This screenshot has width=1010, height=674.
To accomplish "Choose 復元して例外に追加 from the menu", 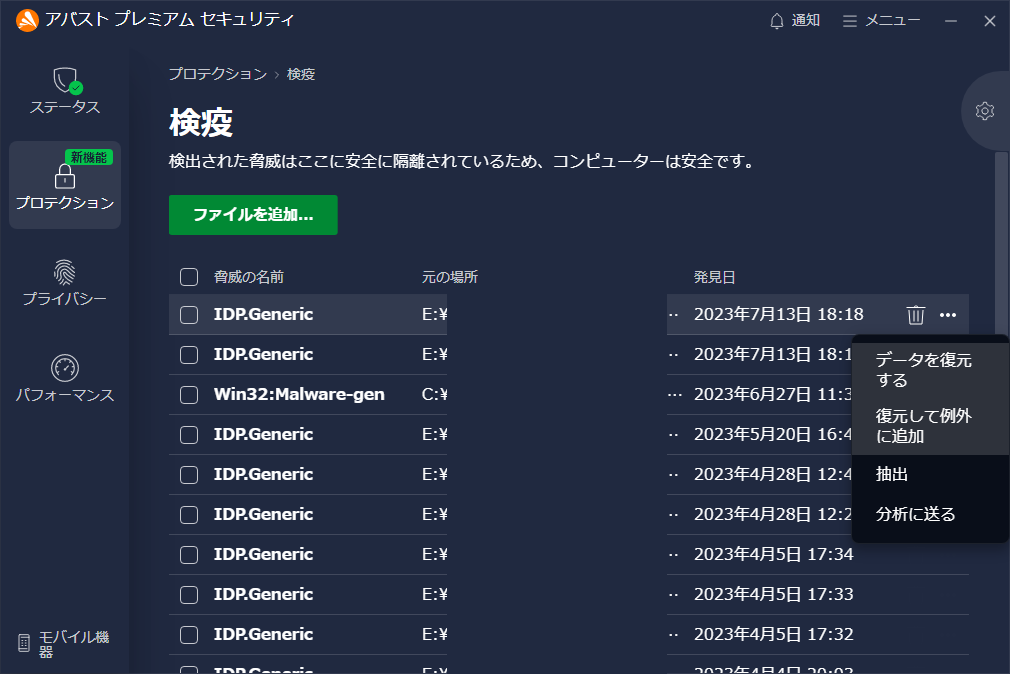I will (930, 426).
